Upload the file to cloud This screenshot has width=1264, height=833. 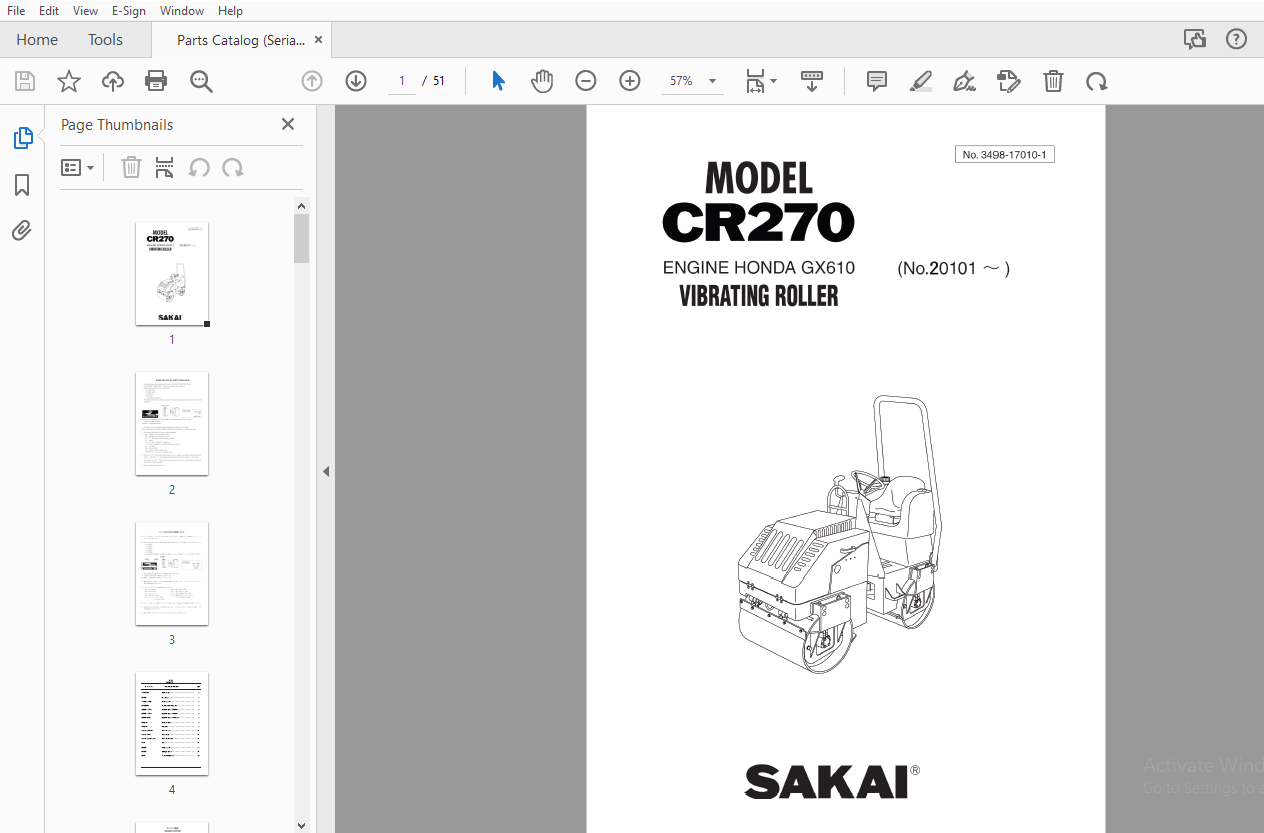(113, 81)
